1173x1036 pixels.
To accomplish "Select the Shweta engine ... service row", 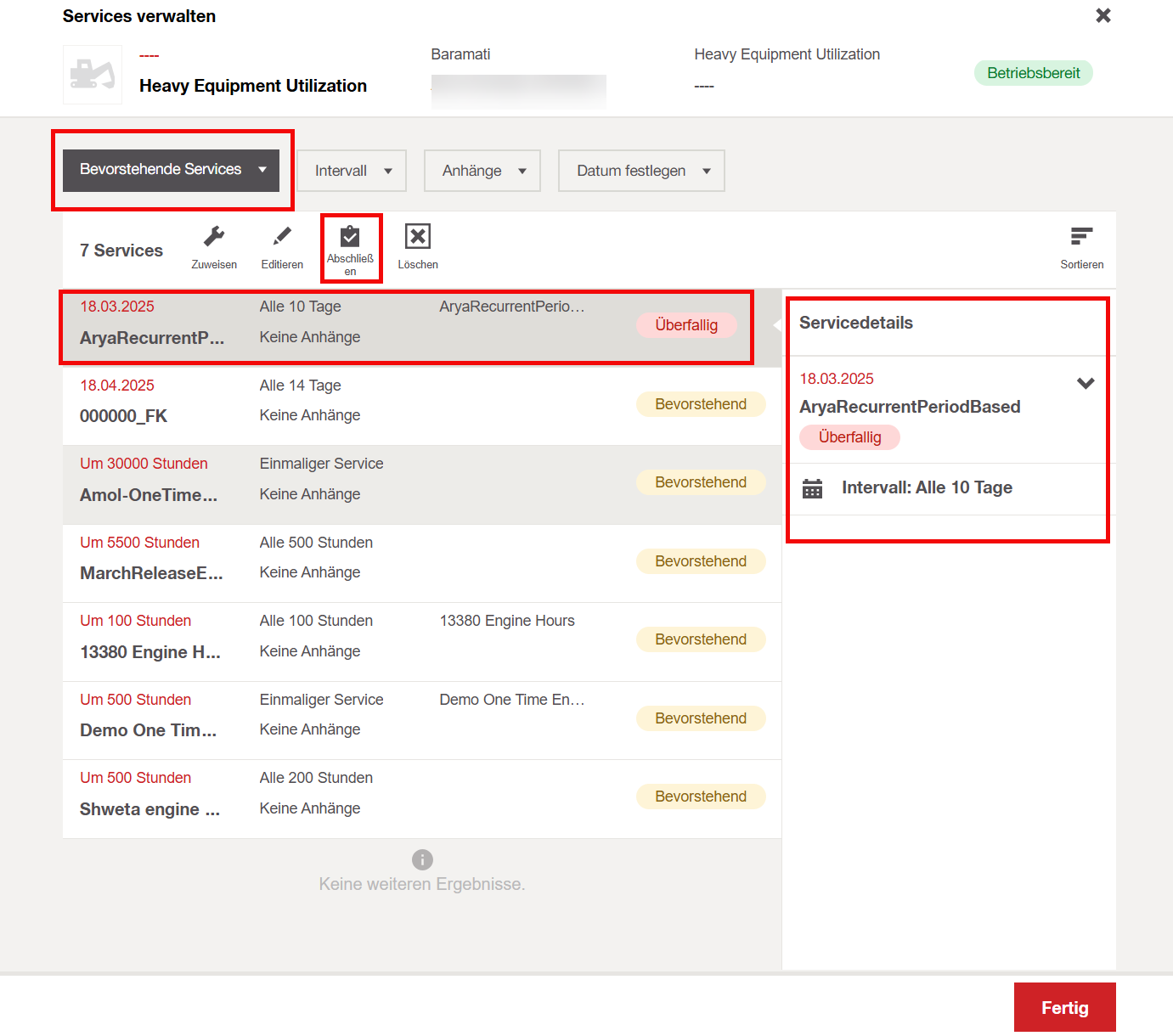I will [422, 799].
